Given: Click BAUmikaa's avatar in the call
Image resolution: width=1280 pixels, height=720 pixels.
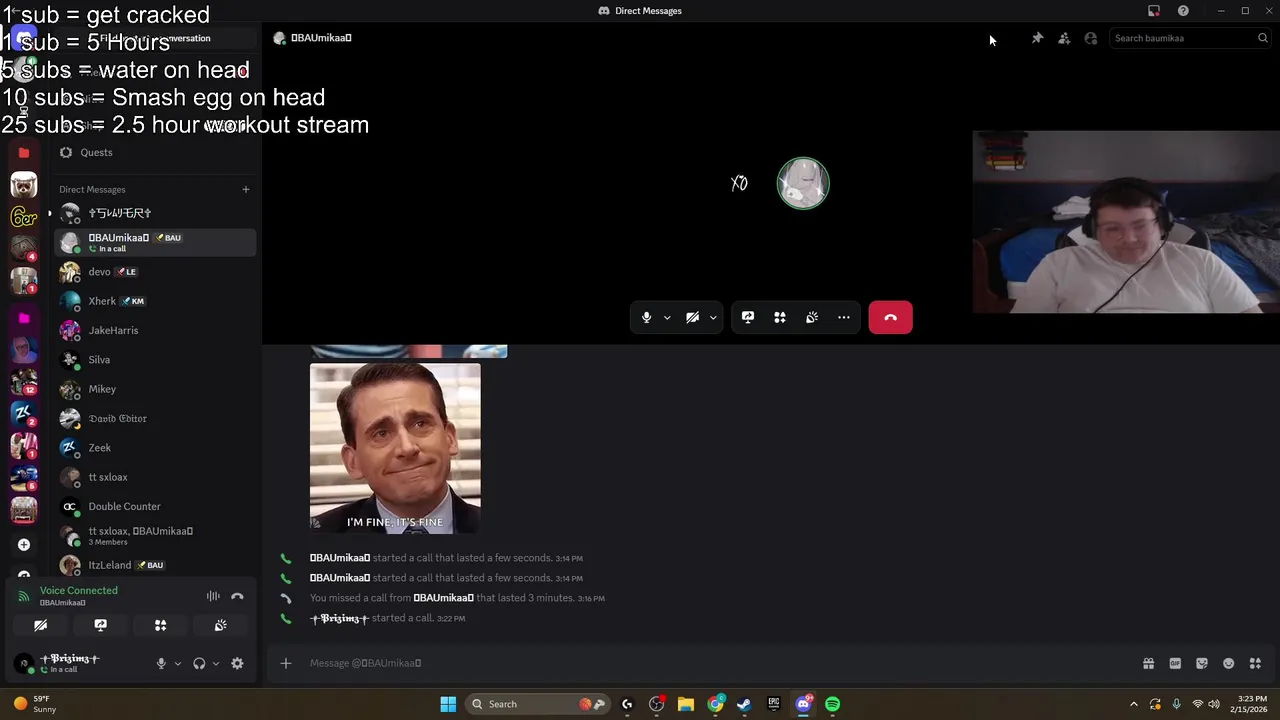Looking at the screenshot, I should coord(803,183).
